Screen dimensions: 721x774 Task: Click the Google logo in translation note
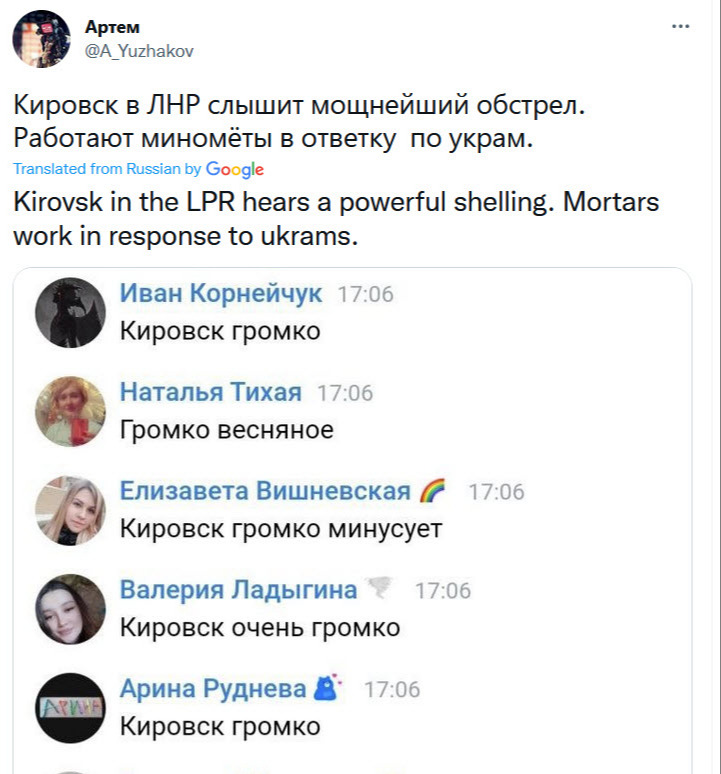pyautogui.click(x=235, y=169)
